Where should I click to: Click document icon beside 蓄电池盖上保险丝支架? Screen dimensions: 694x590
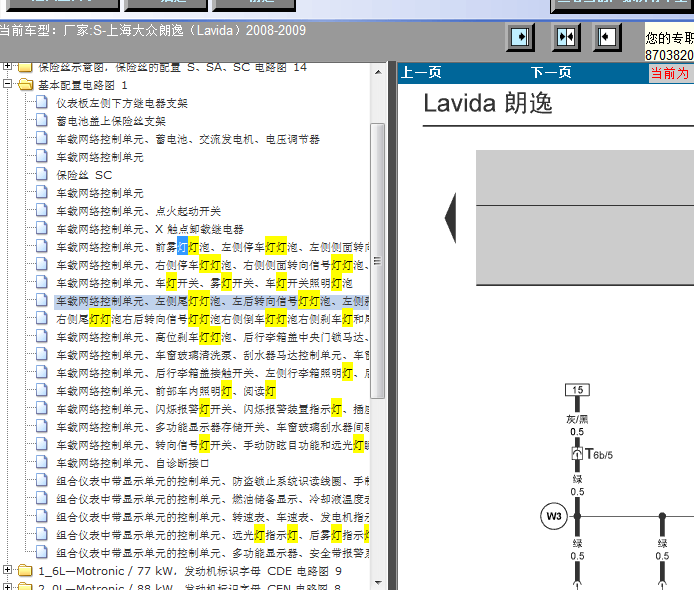click(42, 120)
